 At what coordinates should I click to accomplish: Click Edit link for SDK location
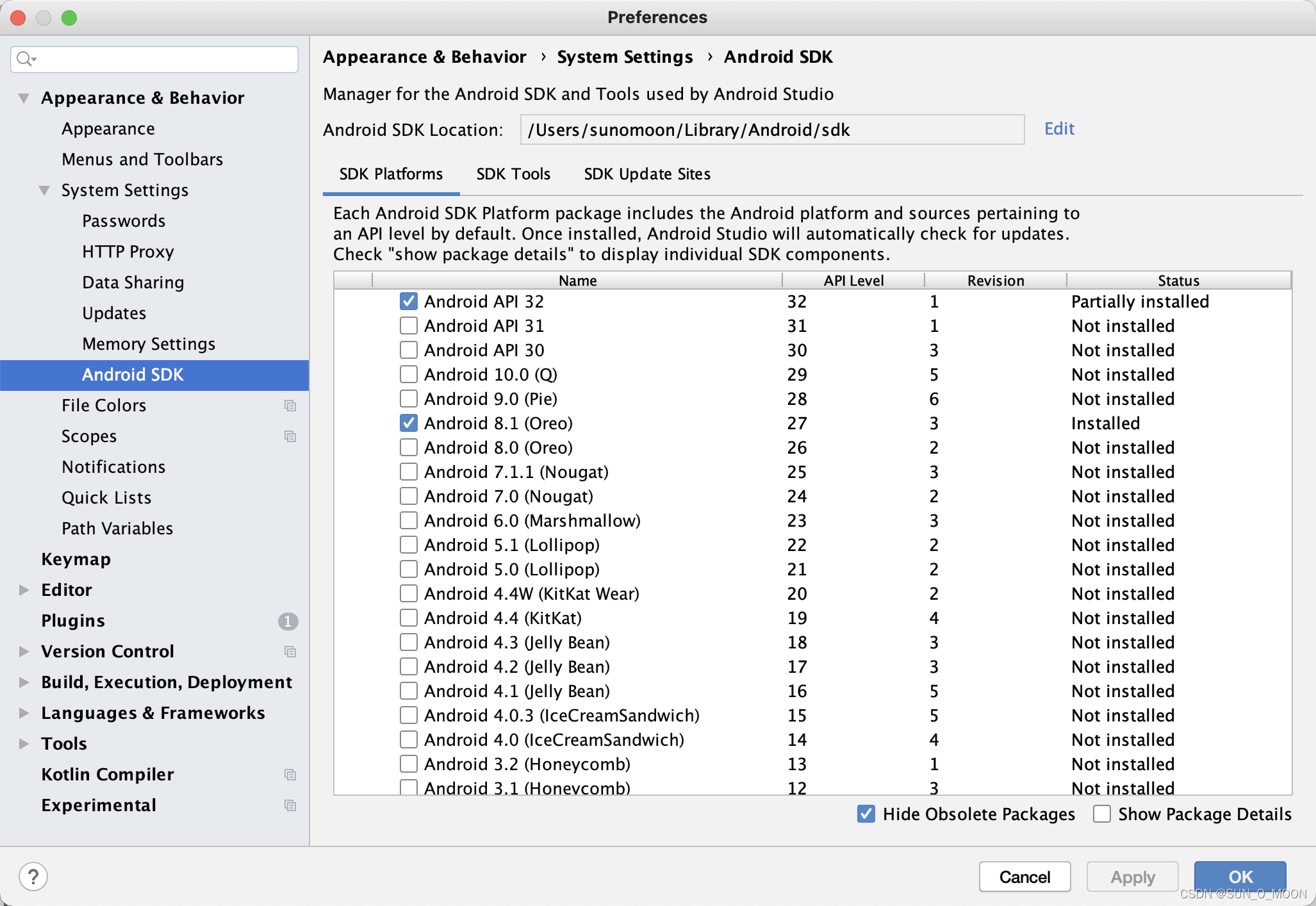tap(1058, 129)
